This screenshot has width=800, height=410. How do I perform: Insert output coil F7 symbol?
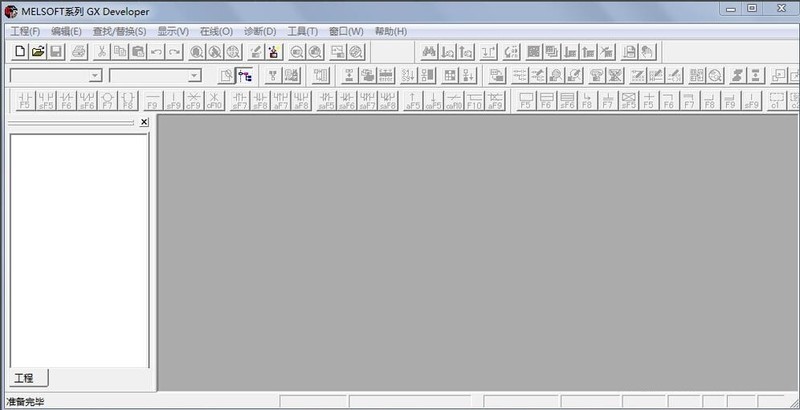(107, 100)
